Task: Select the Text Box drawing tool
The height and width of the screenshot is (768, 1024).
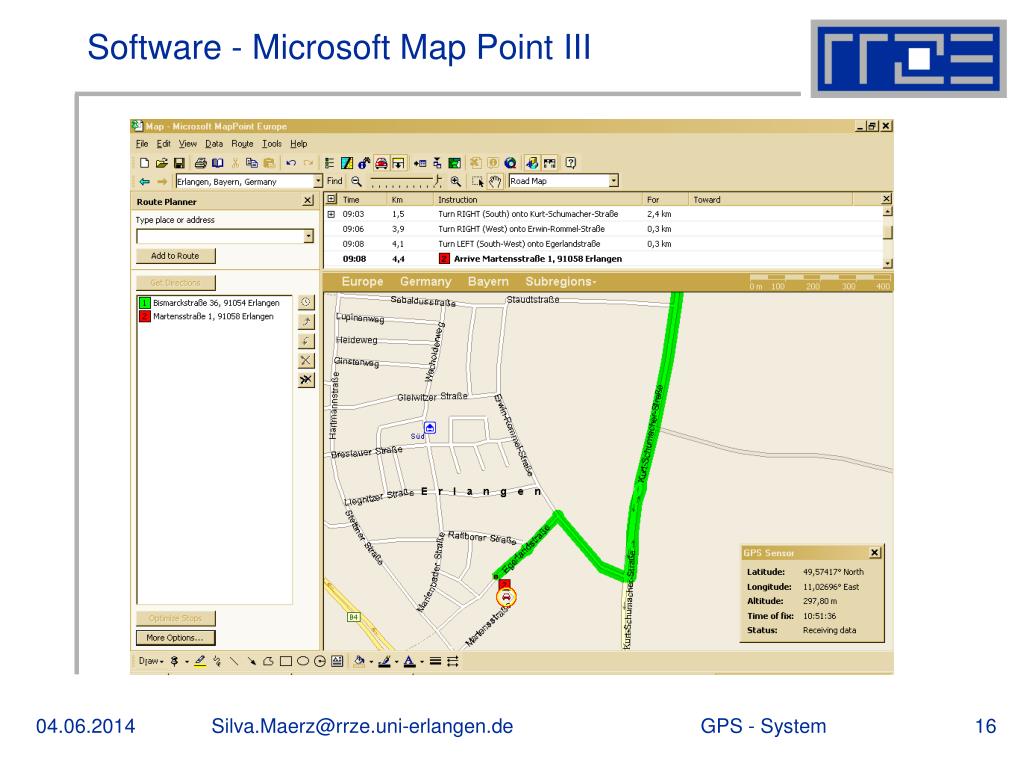Action: pyautogui.click(x=337, y=661)
